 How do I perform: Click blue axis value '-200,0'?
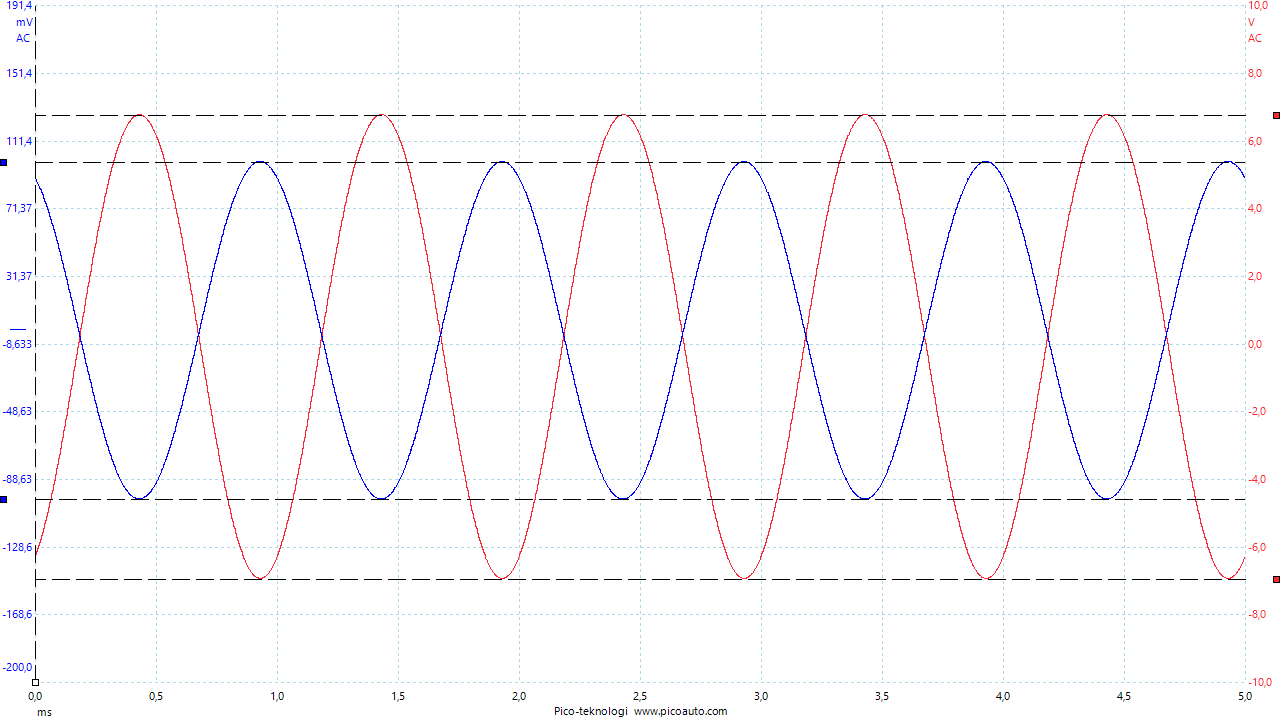coord(18,667)
